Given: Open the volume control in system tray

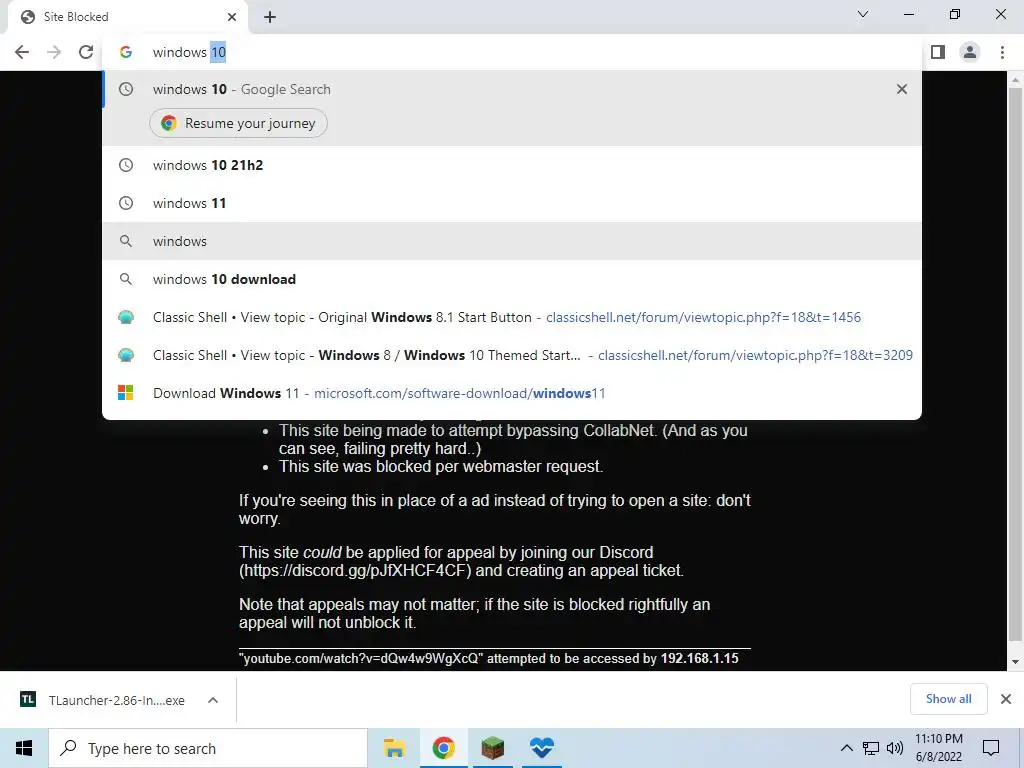Looking at the screenshot, I should 895,748.
